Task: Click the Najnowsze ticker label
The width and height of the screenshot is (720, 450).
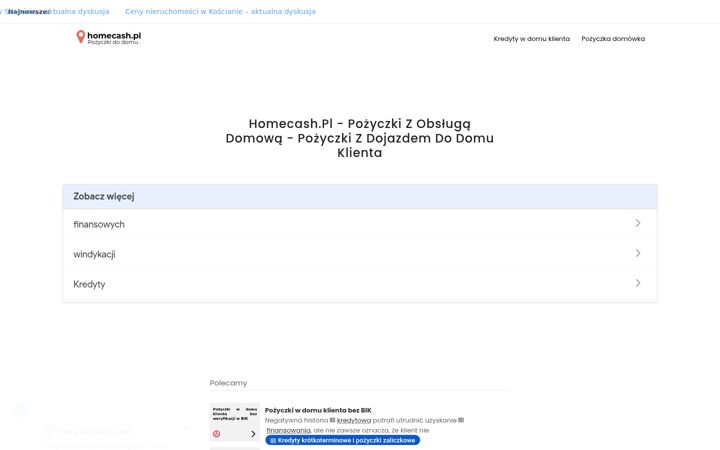Action: 28,11
